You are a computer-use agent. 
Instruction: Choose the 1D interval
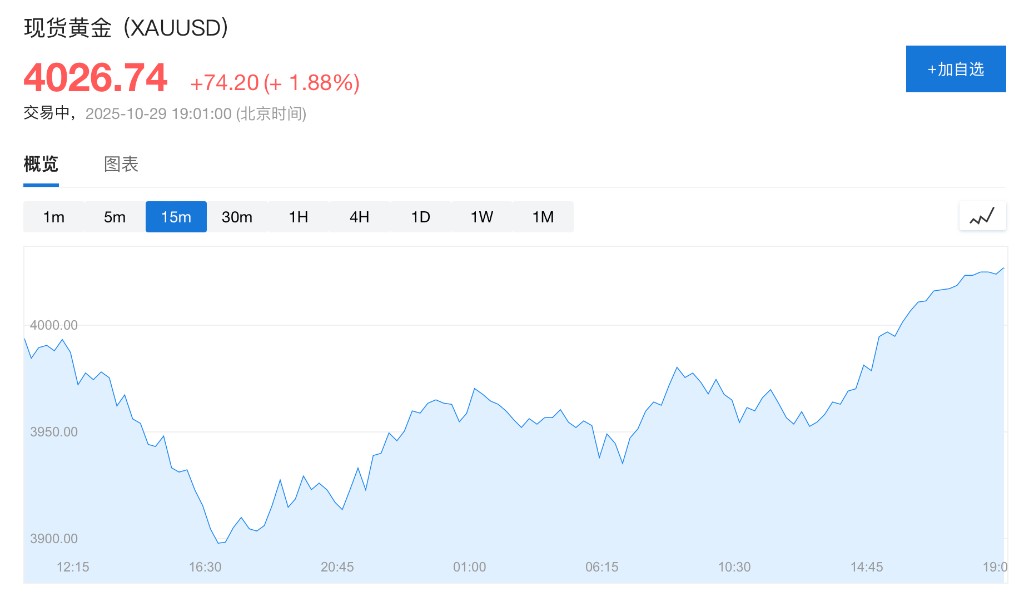point(420,217)
